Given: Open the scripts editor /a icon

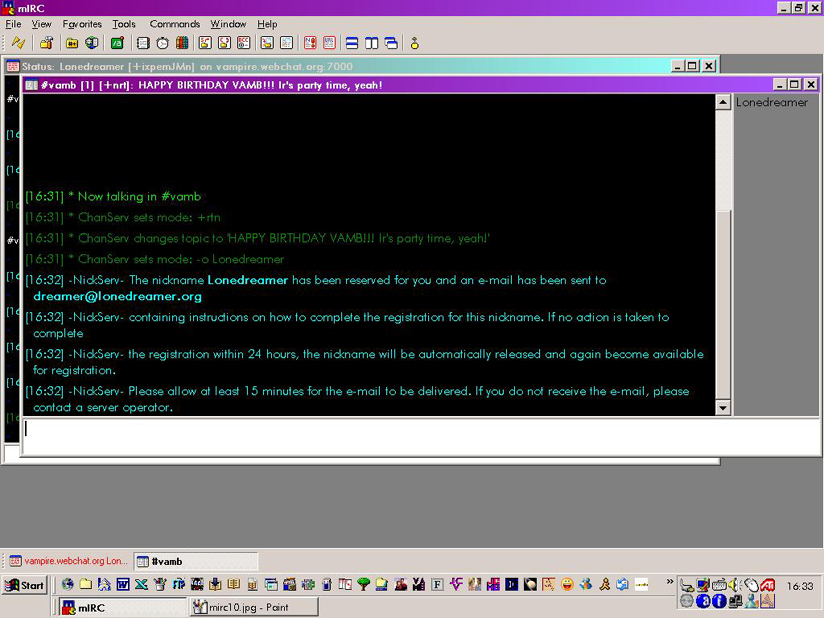Looking at the screenshot, I should [x=117, y=43].
